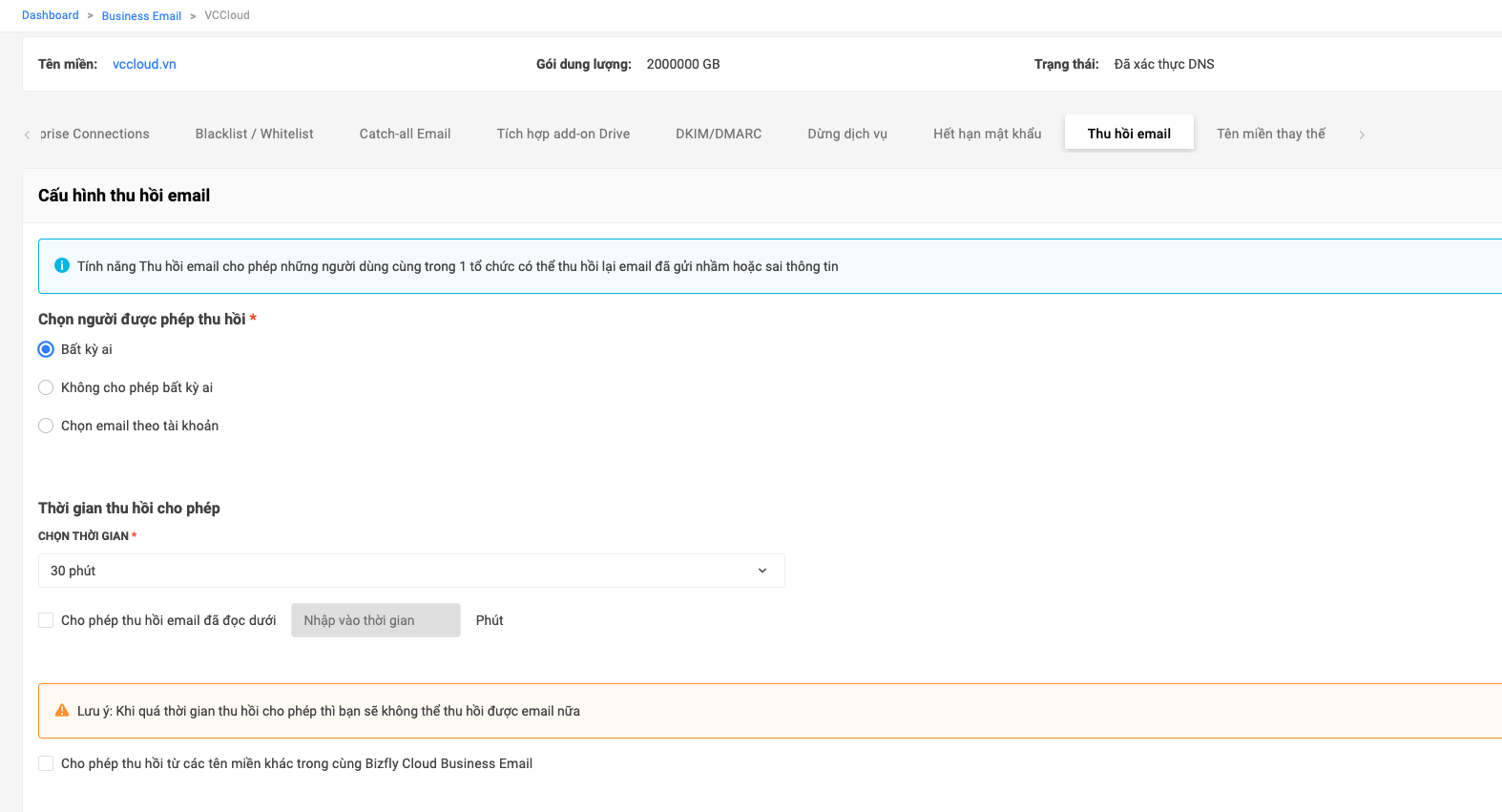The image size is (1502, 812).
Task: Switch to Dừng dịch vụ tab
Action: tap(847, 134)
